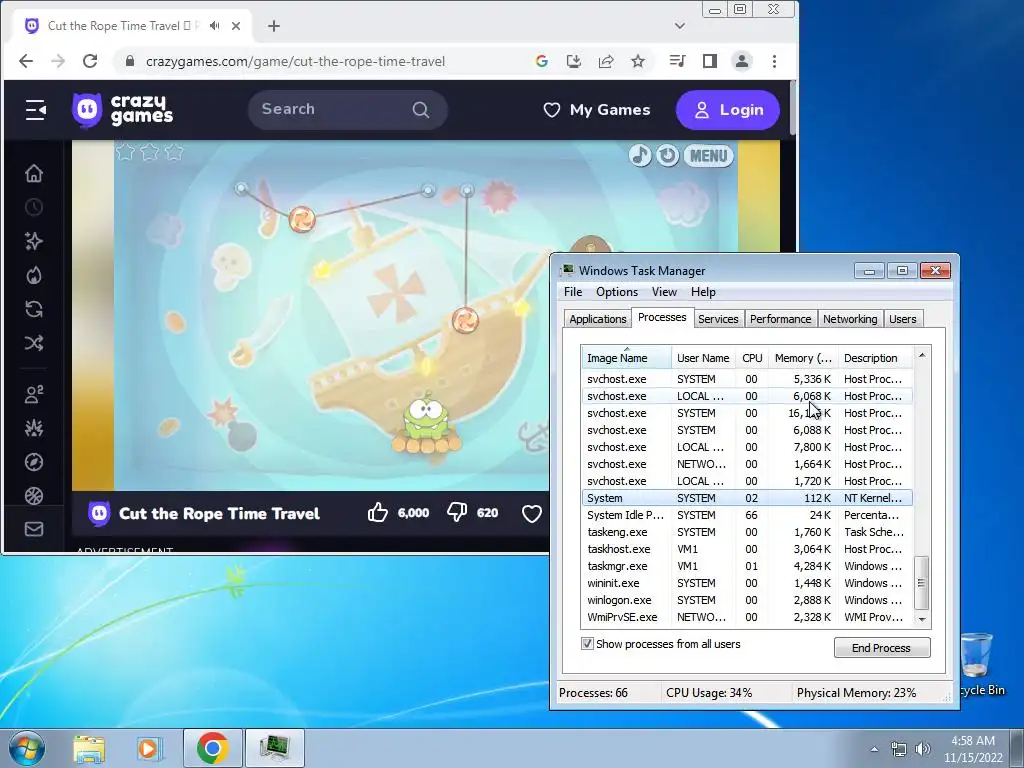Open Chrome media controls icon
This screenshot has width=1024, height=768.
(x=677, y=61)
